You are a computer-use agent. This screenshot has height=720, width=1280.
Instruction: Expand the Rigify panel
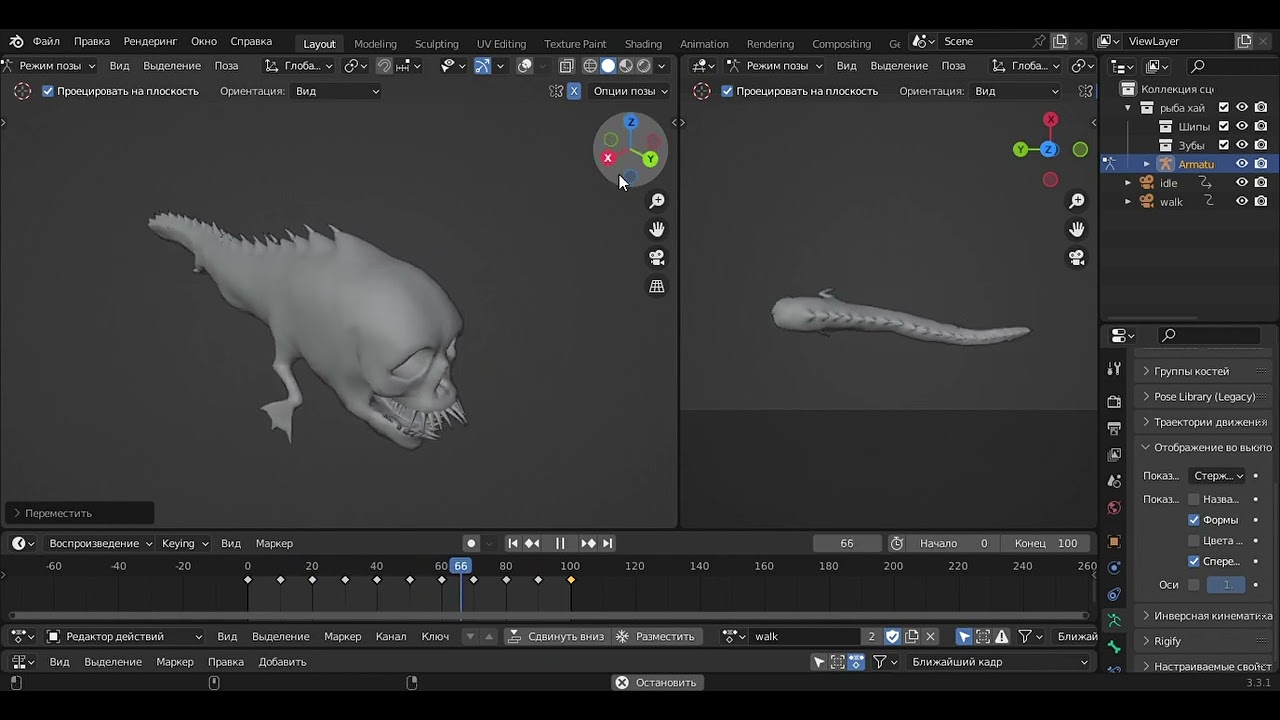(1167, 641)
